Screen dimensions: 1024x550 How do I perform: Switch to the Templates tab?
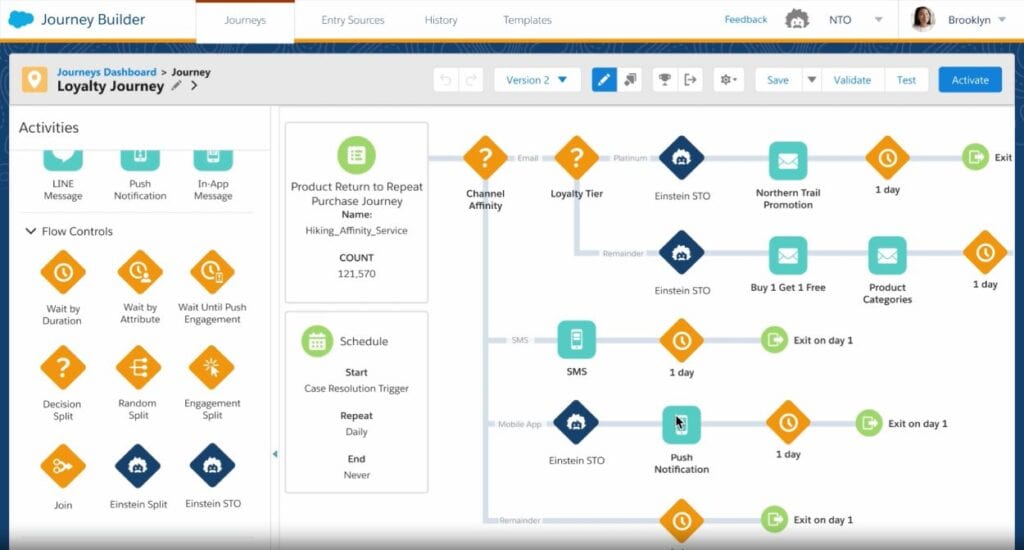point(527,20)
